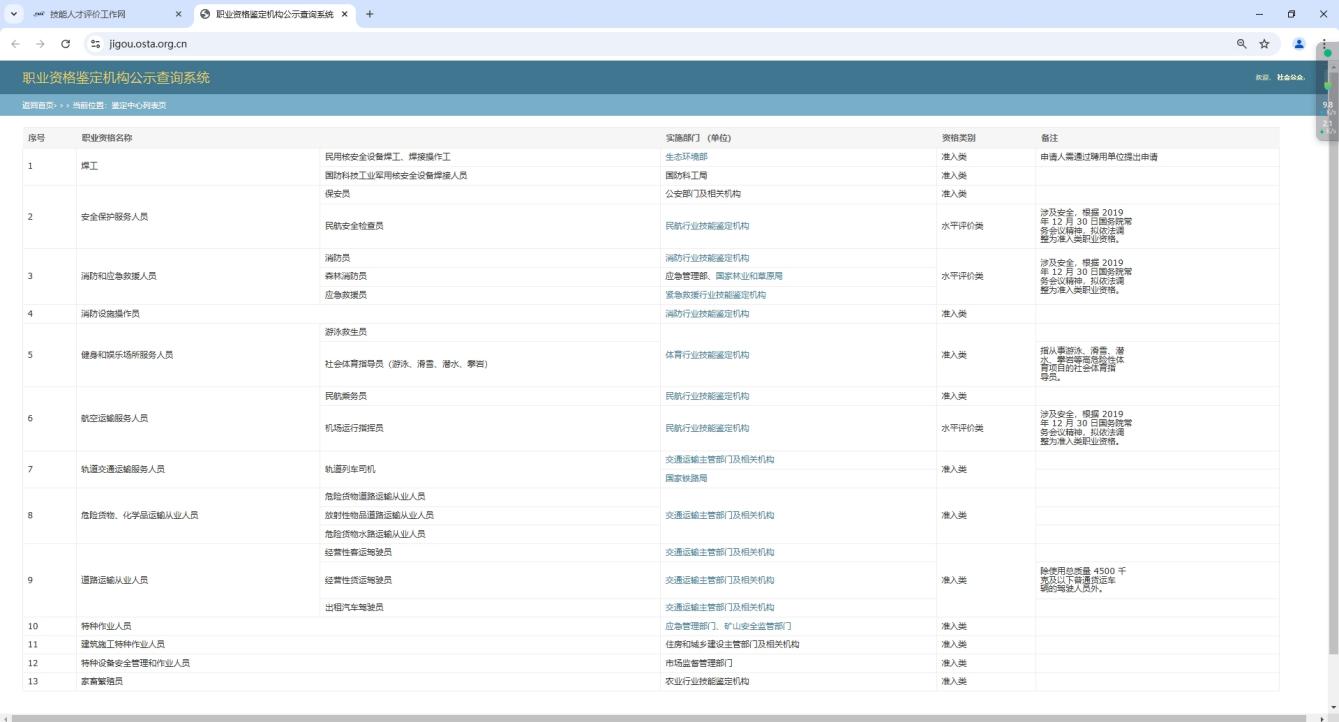1339x722 pixels.
Task: Click the browser reload button
Action: click(x=66, y=44)
